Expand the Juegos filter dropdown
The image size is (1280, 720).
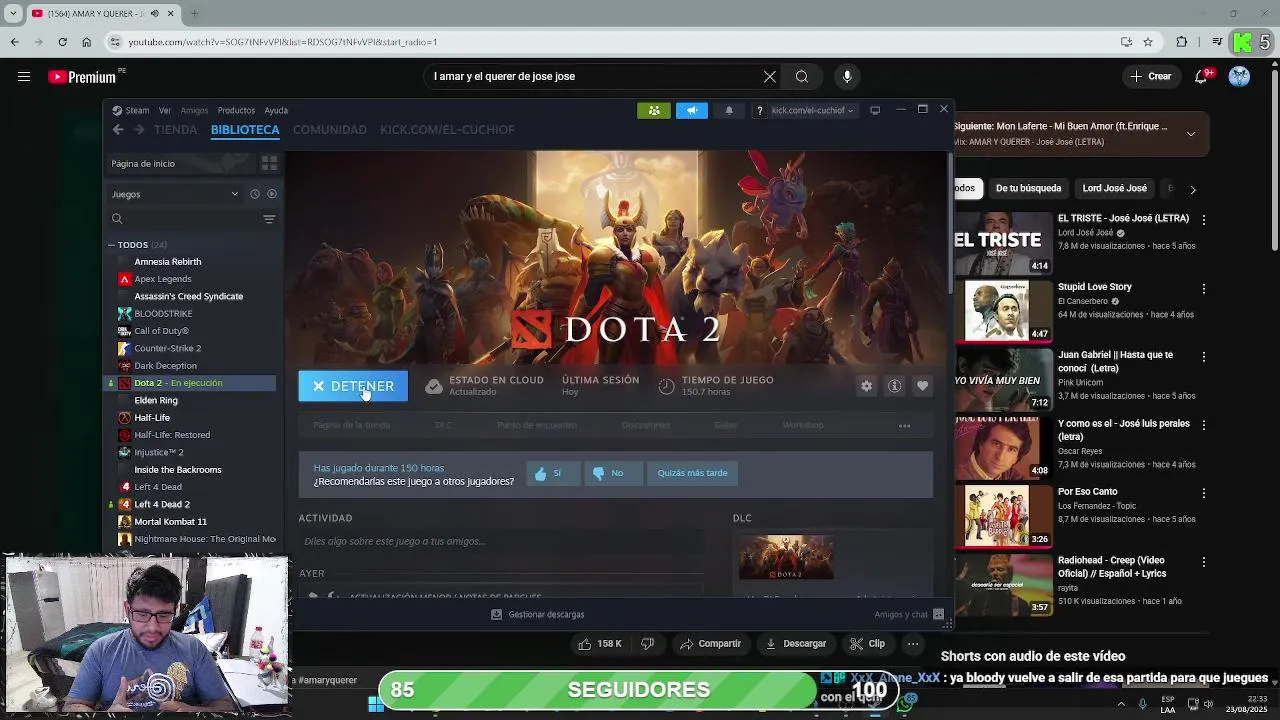(x=175, y=194)
